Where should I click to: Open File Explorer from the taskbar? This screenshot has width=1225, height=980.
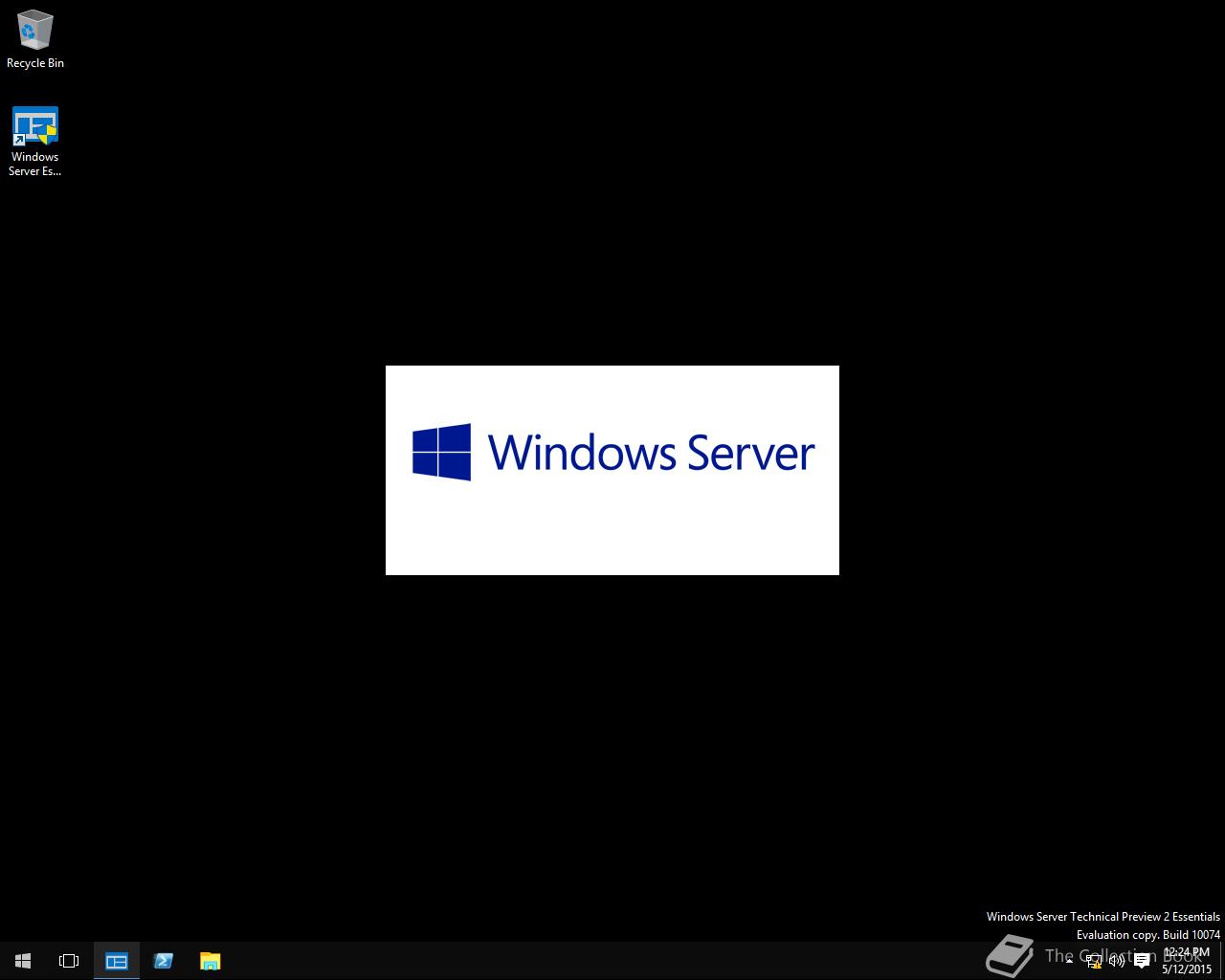tap(211, 961)
